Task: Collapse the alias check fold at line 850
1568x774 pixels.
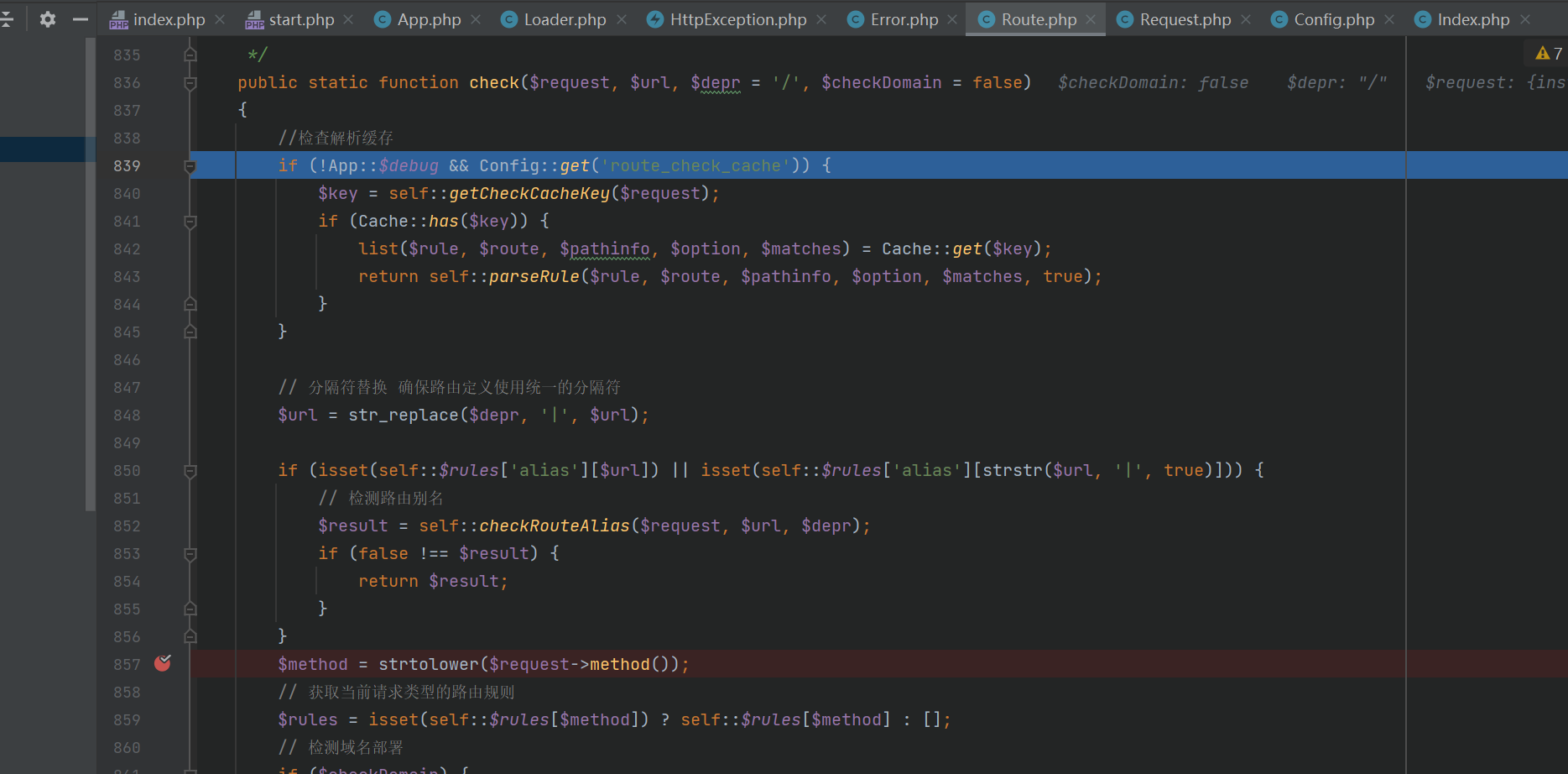Action: pyautogui.click(x=190, y=470)
